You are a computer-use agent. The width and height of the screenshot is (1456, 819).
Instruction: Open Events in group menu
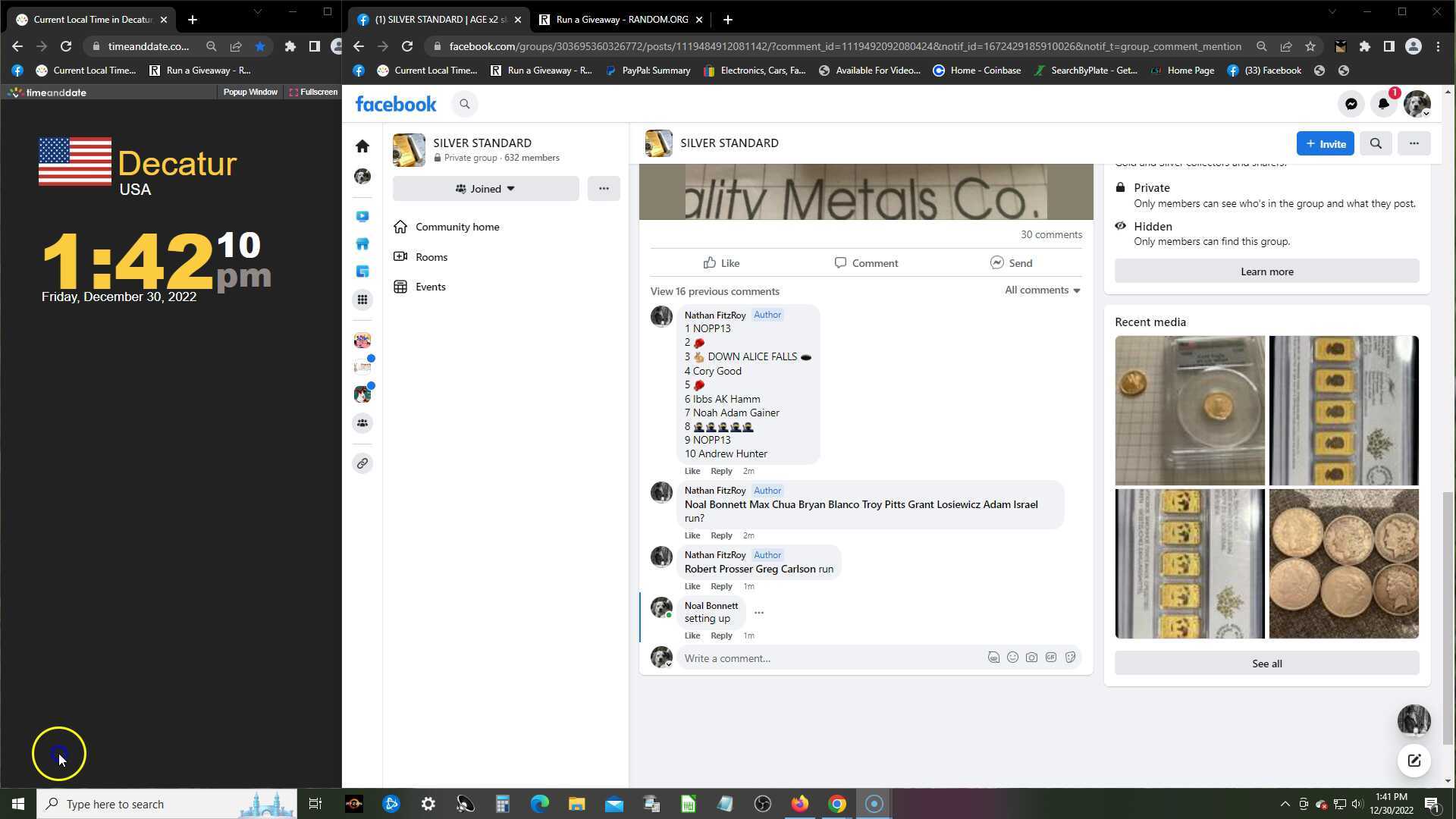[430, 287]
